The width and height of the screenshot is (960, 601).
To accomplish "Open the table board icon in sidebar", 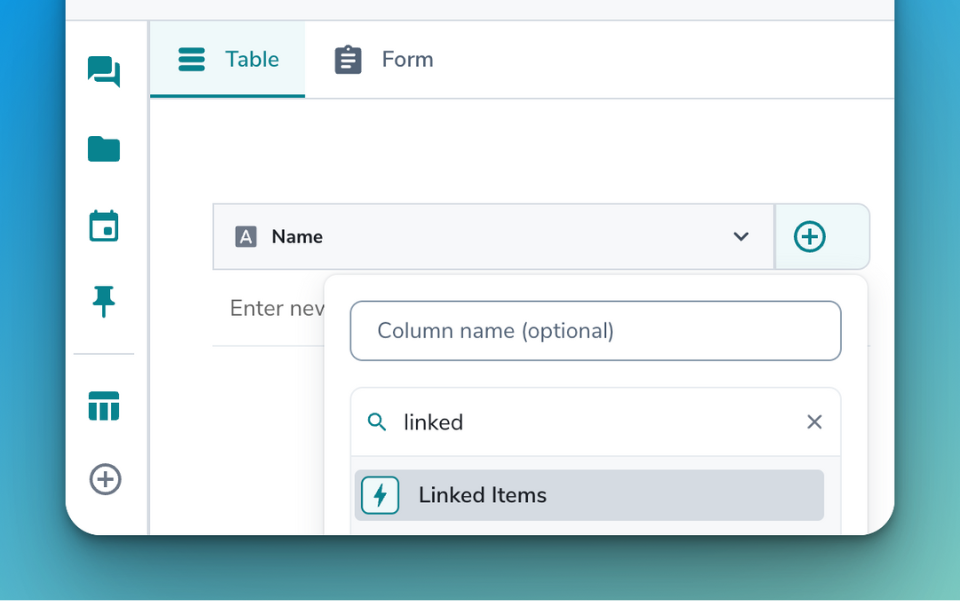I will tap(103, 406).
